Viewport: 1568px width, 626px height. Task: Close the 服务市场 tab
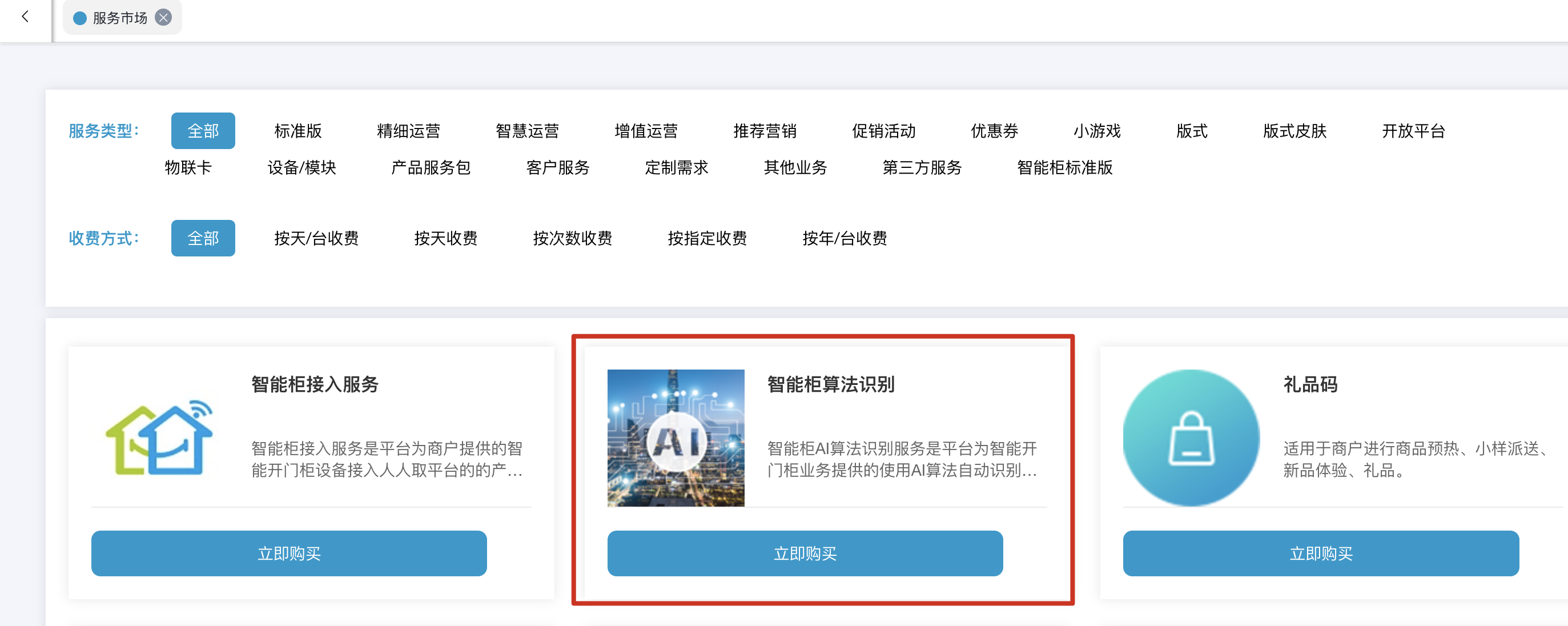tap(163, 18)
